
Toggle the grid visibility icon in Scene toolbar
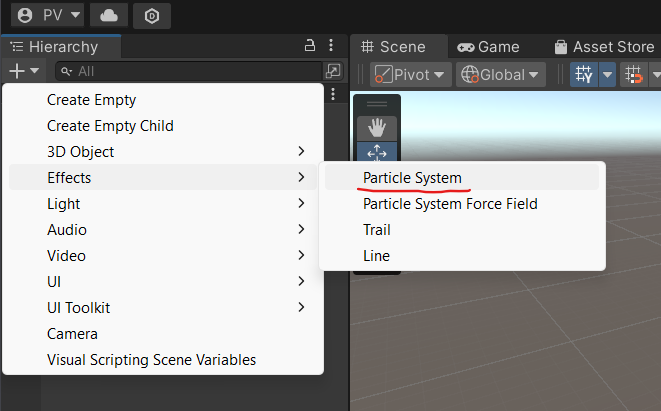click(583, 75)
